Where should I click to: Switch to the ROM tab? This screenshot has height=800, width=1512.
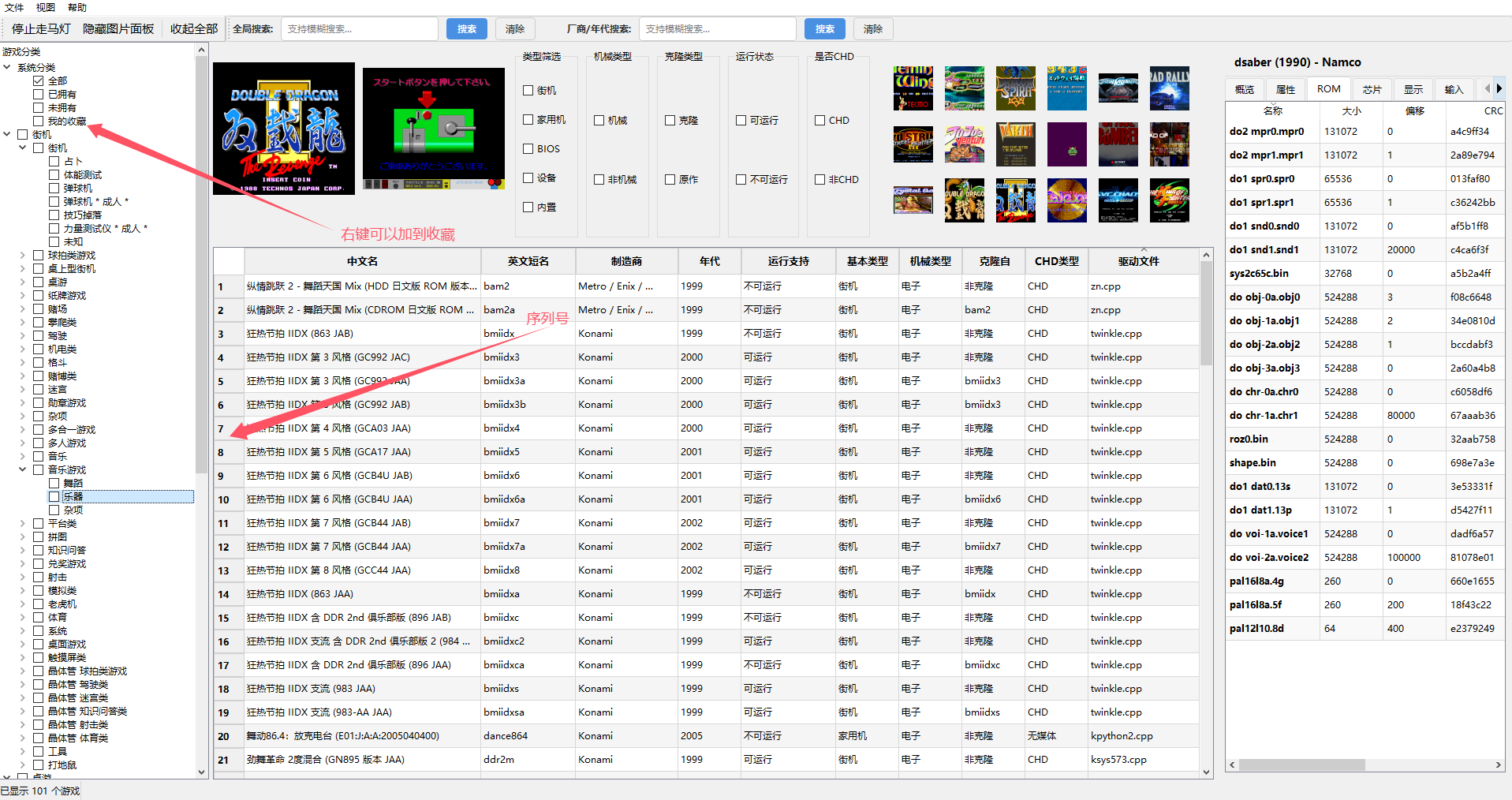pos(1328,89)
